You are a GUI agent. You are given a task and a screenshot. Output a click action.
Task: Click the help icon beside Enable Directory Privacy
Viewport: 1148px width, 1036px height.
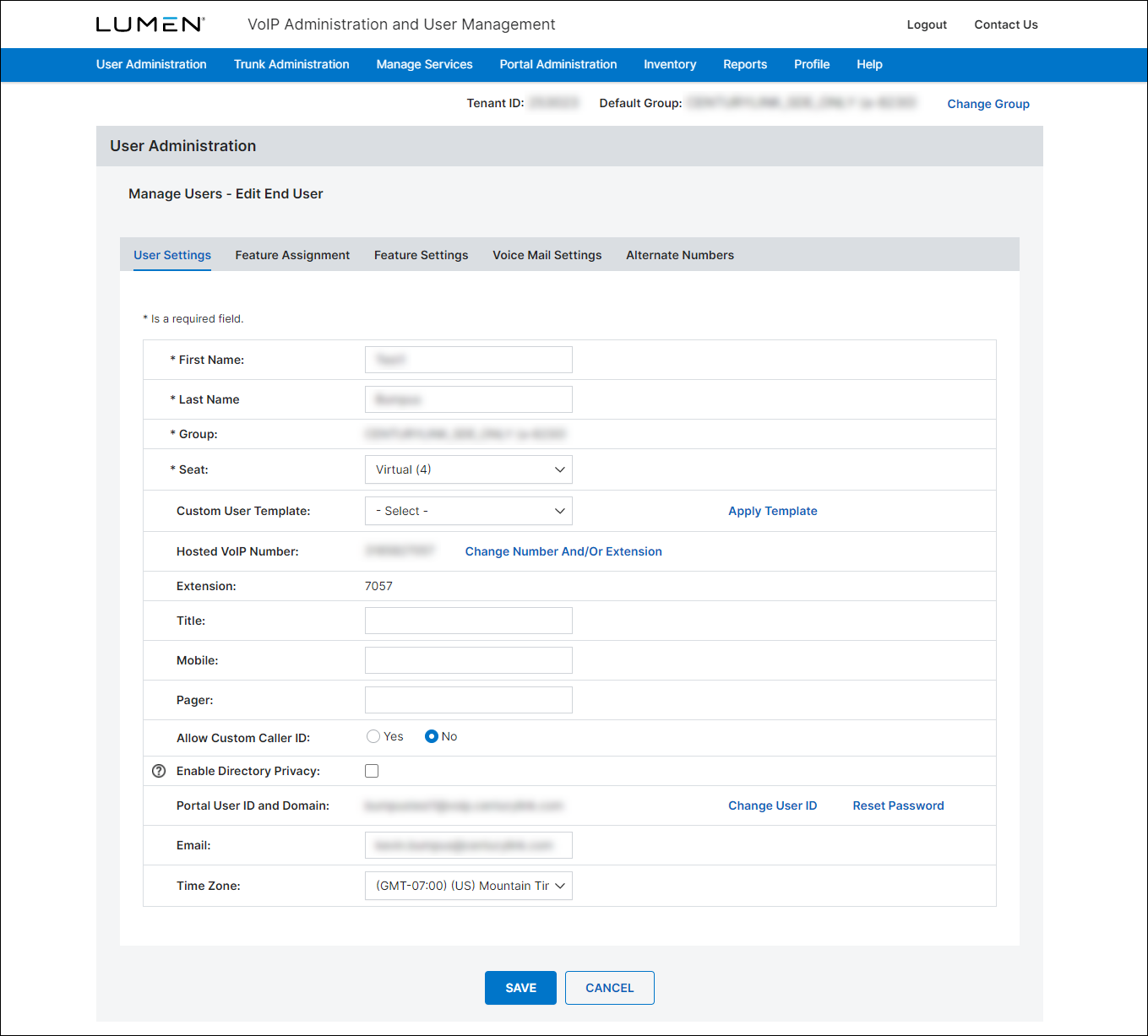coord(158,771)
